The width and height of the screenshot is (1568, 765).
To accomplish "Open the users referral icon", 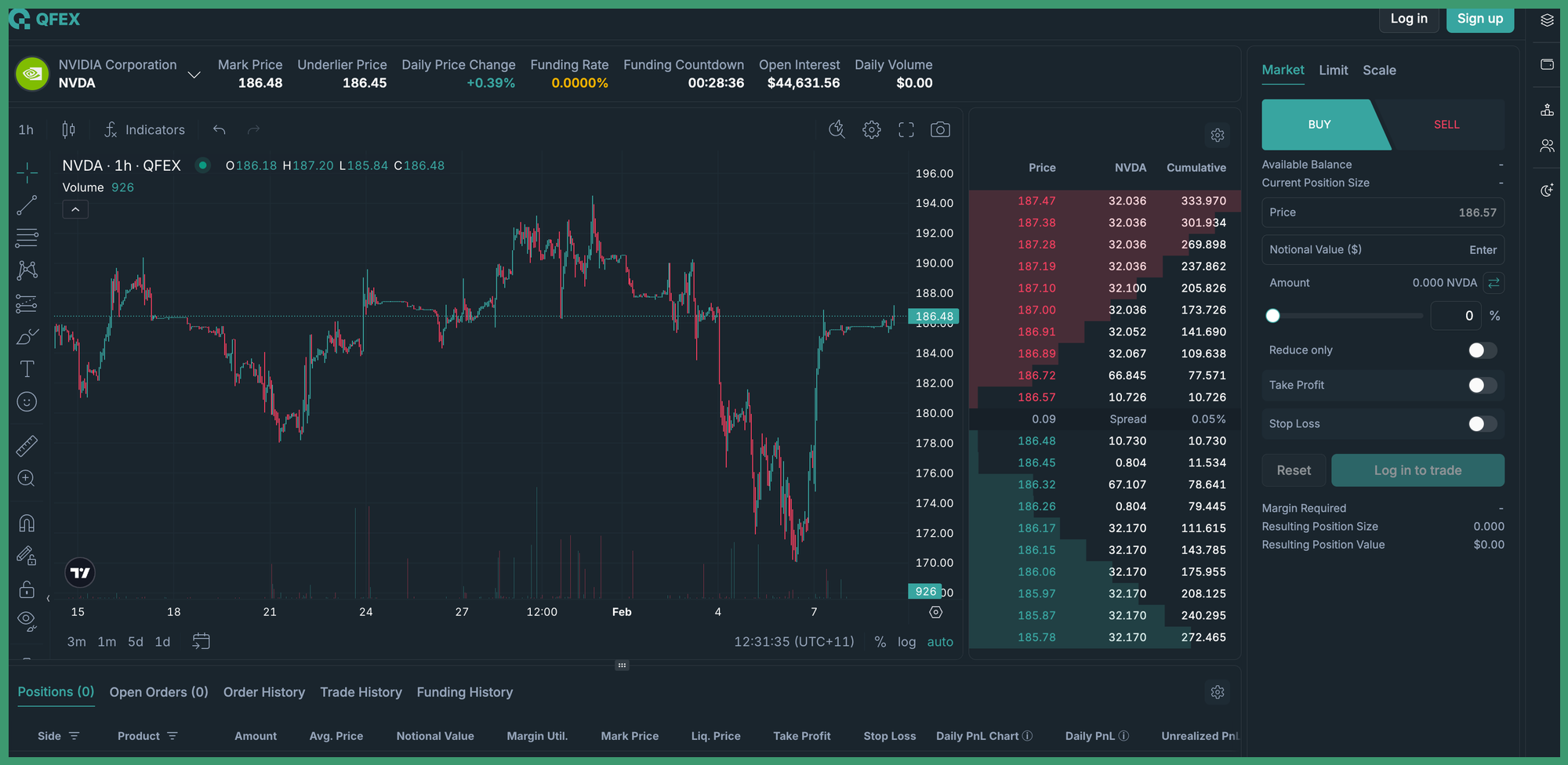I will tap(1547, 146).
